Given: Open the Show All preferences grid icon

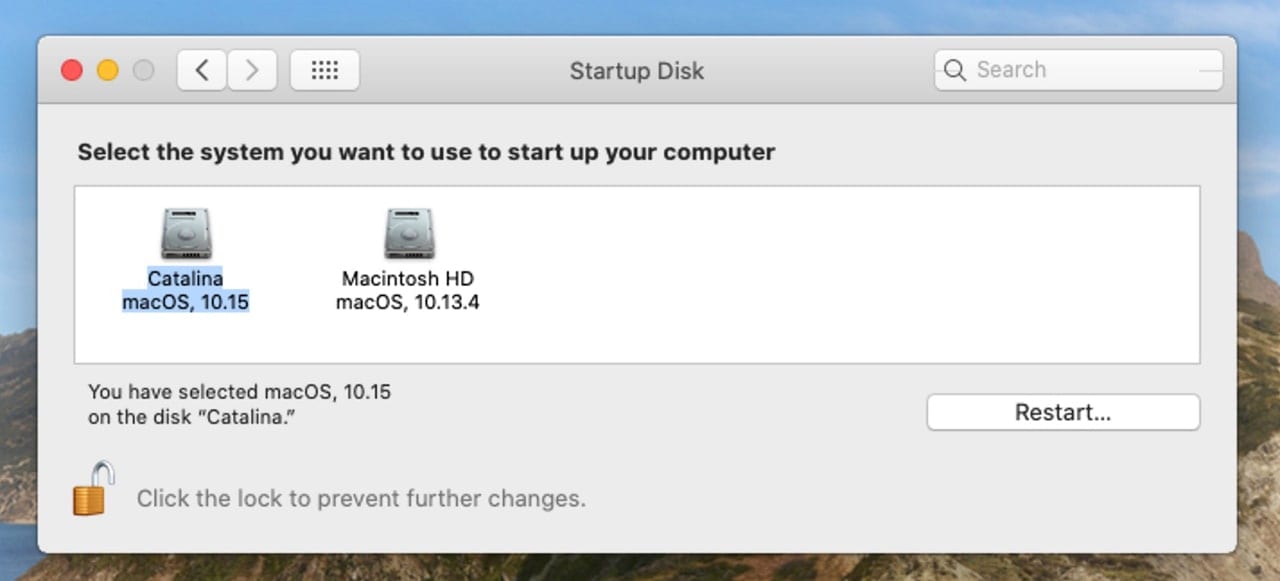Looking at the screenshot, I should coord(324,70).
